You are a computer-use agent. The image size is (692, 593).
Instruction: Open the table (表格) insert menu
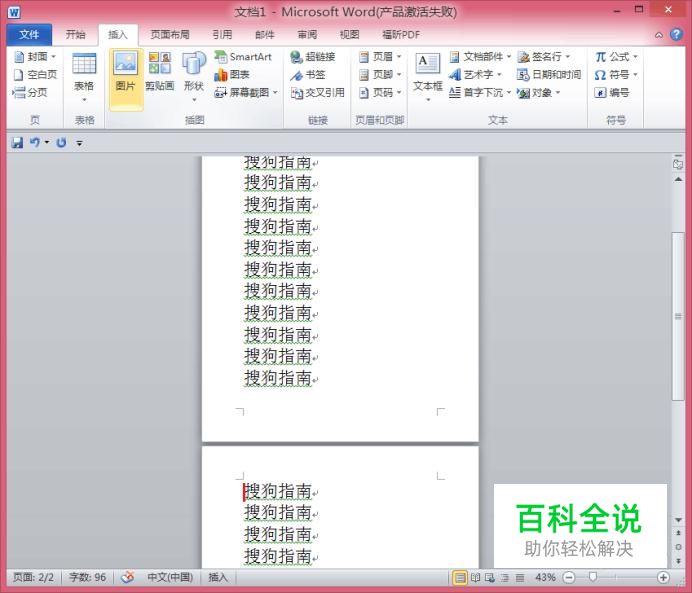tap(84, 78)
